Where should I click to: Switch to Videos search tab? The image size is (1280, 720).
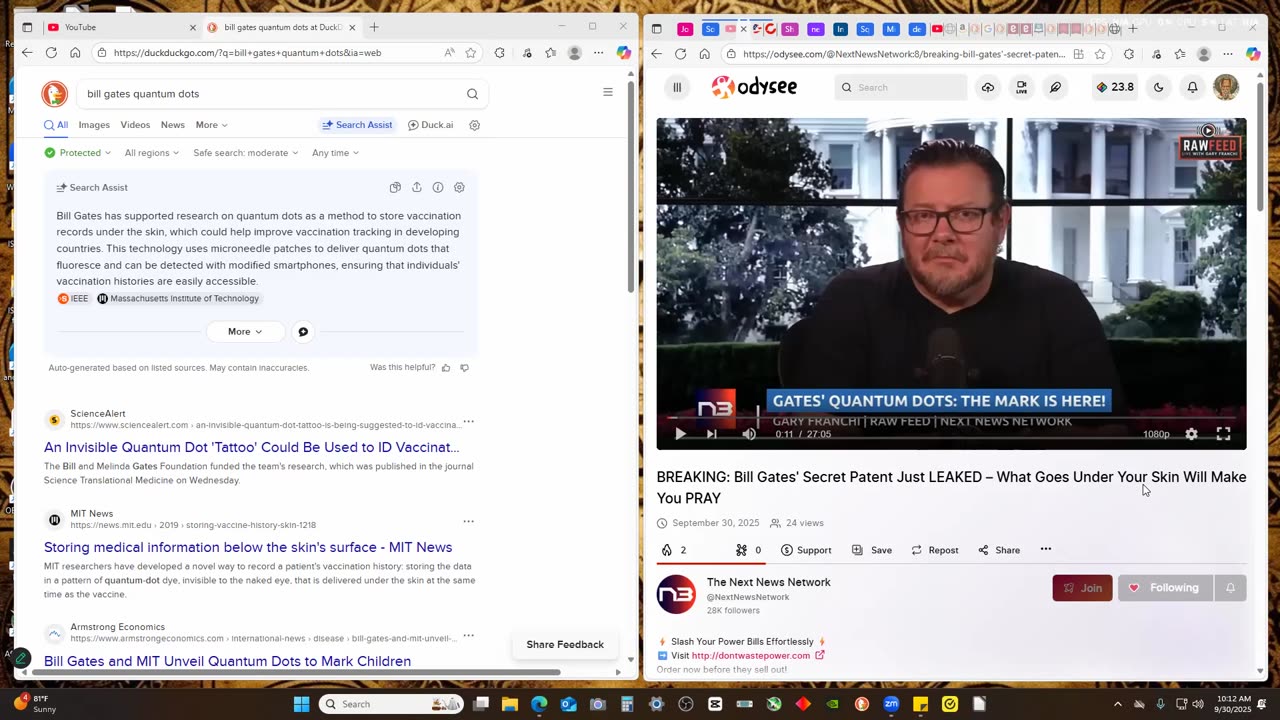pos(135,125)
